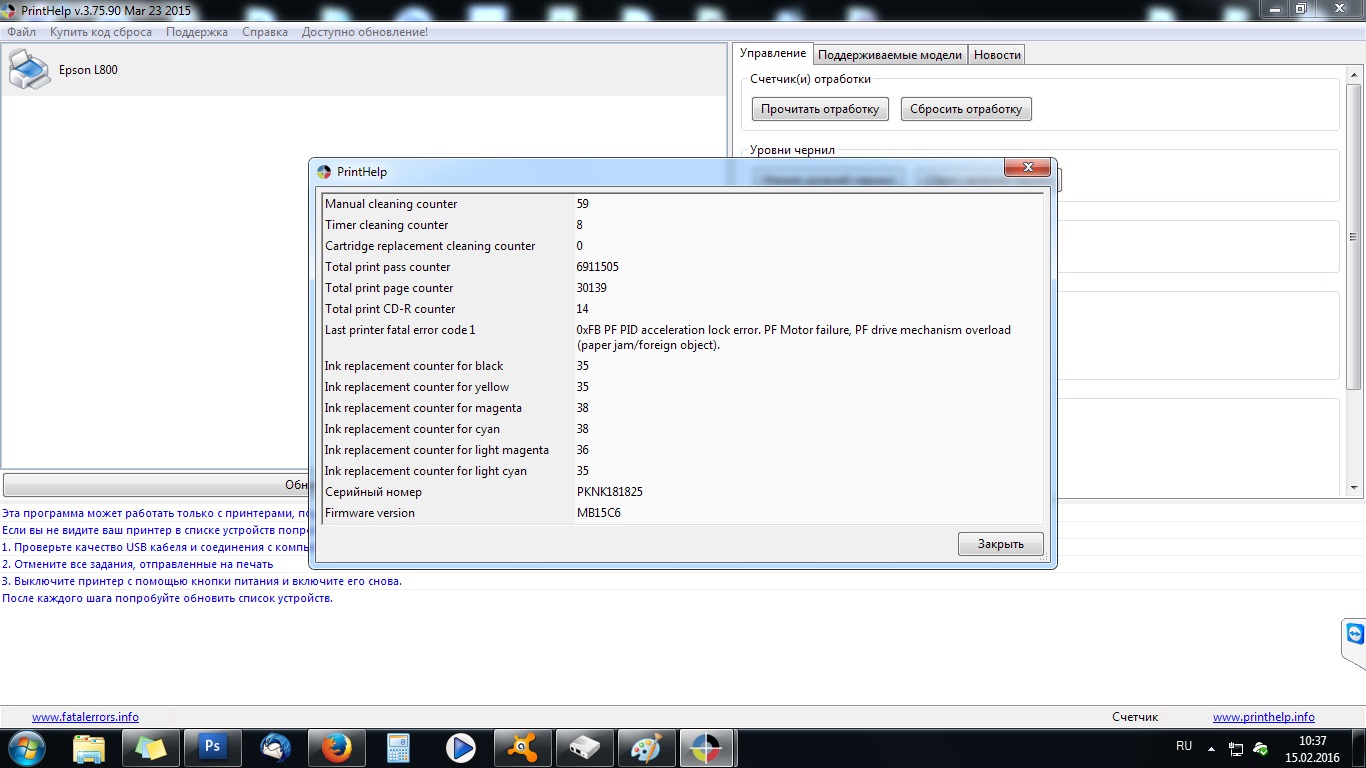Click the main PrintHelp window title icon
The width and height of the screenshot is (1366, 768).
[x=9, y=10]
